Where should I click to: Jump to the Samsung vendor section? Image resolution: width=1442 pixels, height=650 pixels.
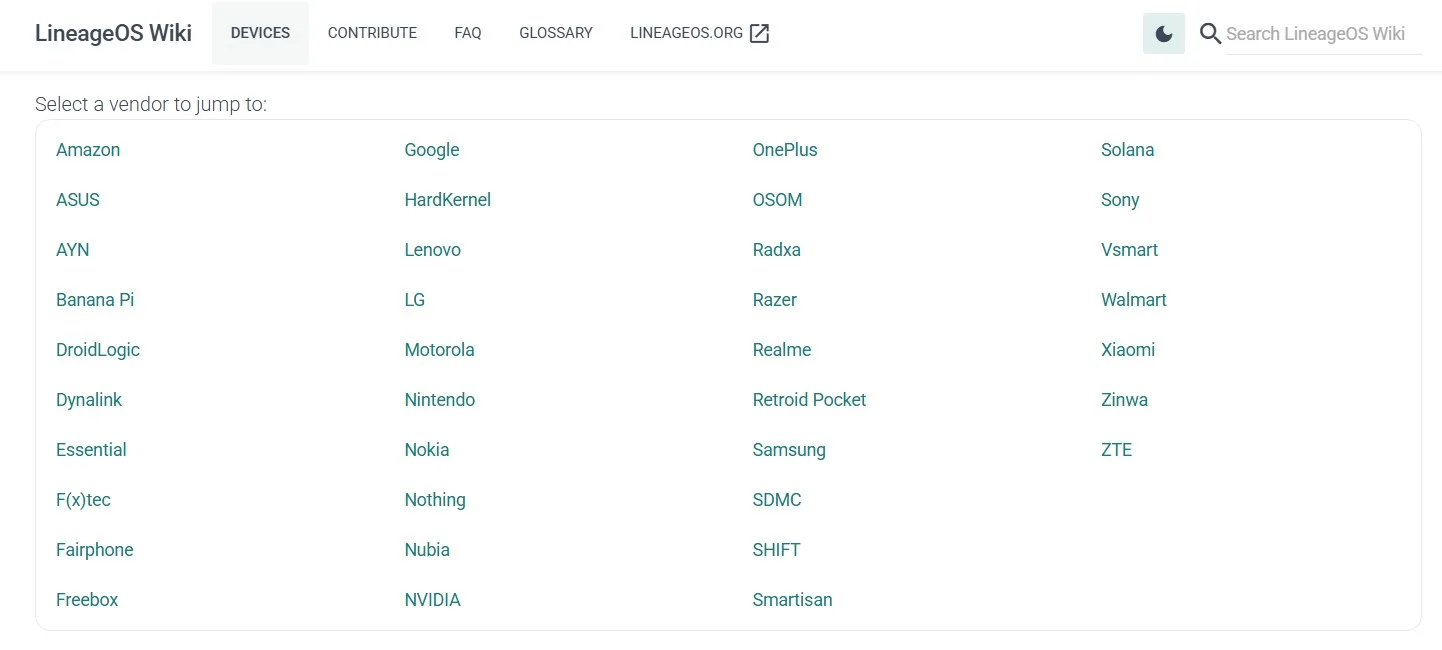point(789,450)
